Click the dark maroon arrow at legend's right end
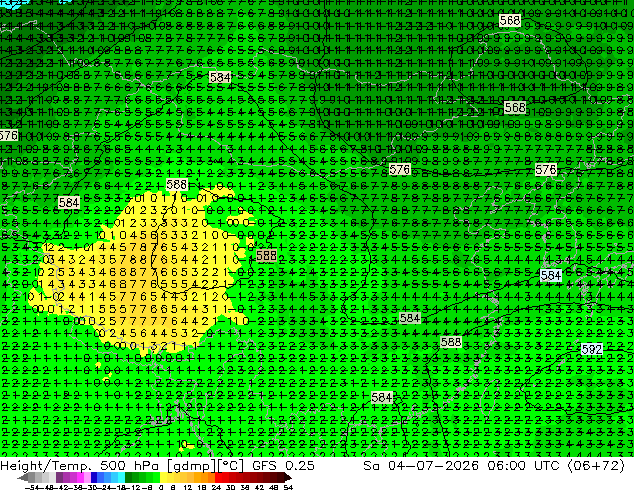 288,477
